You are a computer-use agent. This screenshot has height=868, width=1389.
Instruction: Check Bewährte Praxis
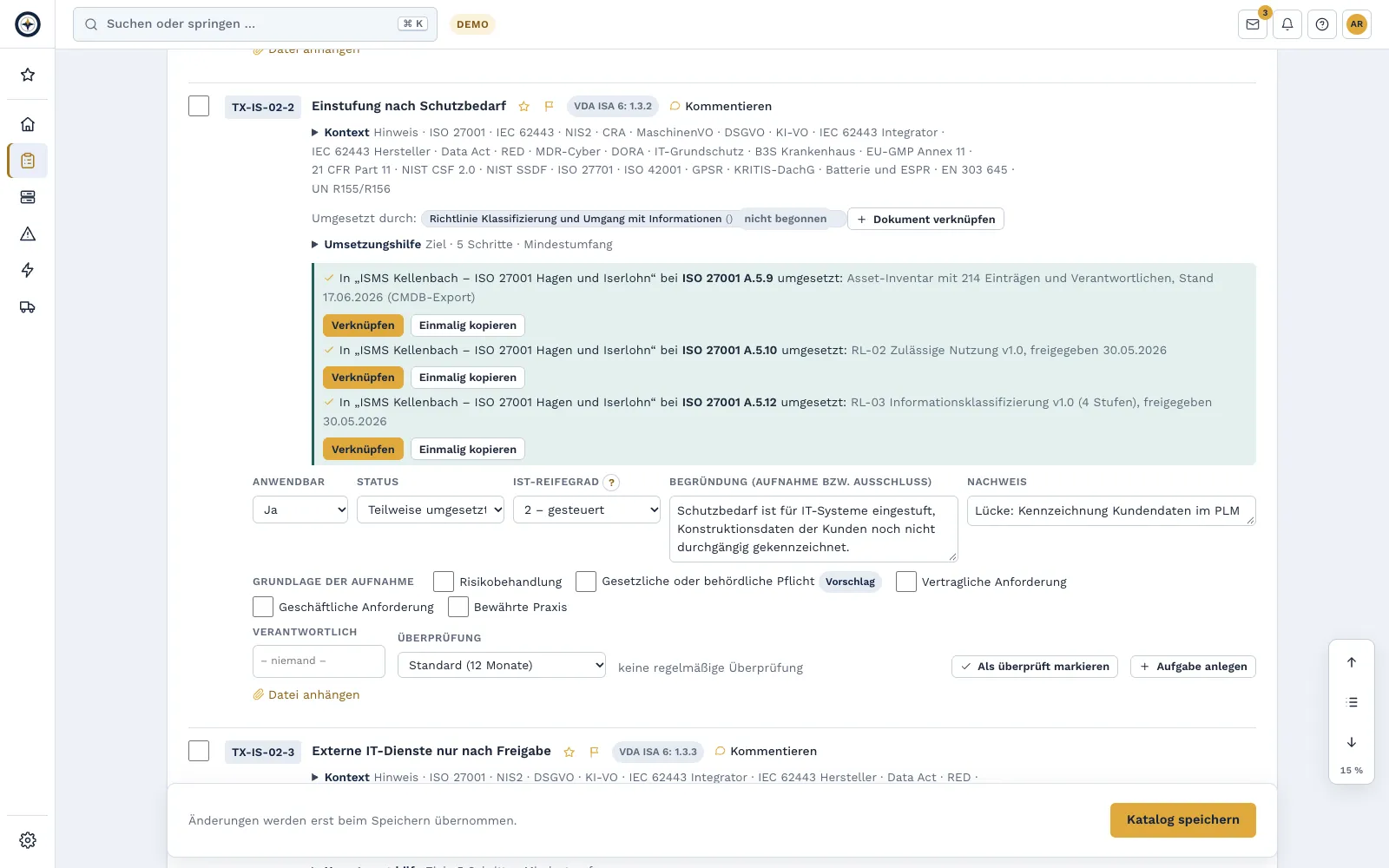(458, 607)
